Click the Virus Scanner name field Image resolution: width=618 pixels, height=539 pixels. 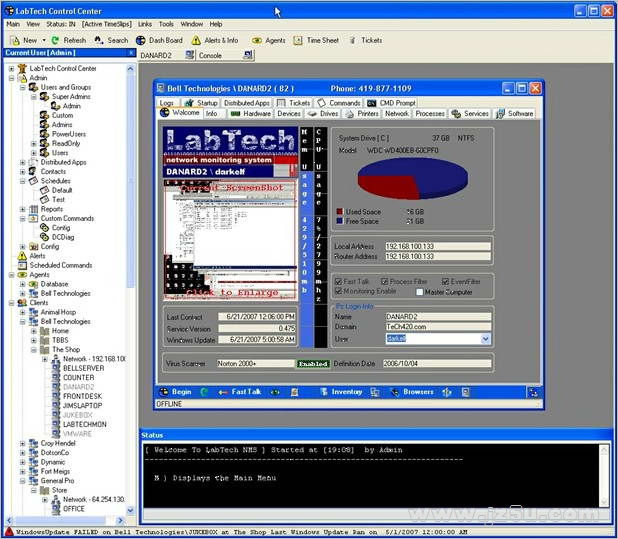click(x=255, y=363)
